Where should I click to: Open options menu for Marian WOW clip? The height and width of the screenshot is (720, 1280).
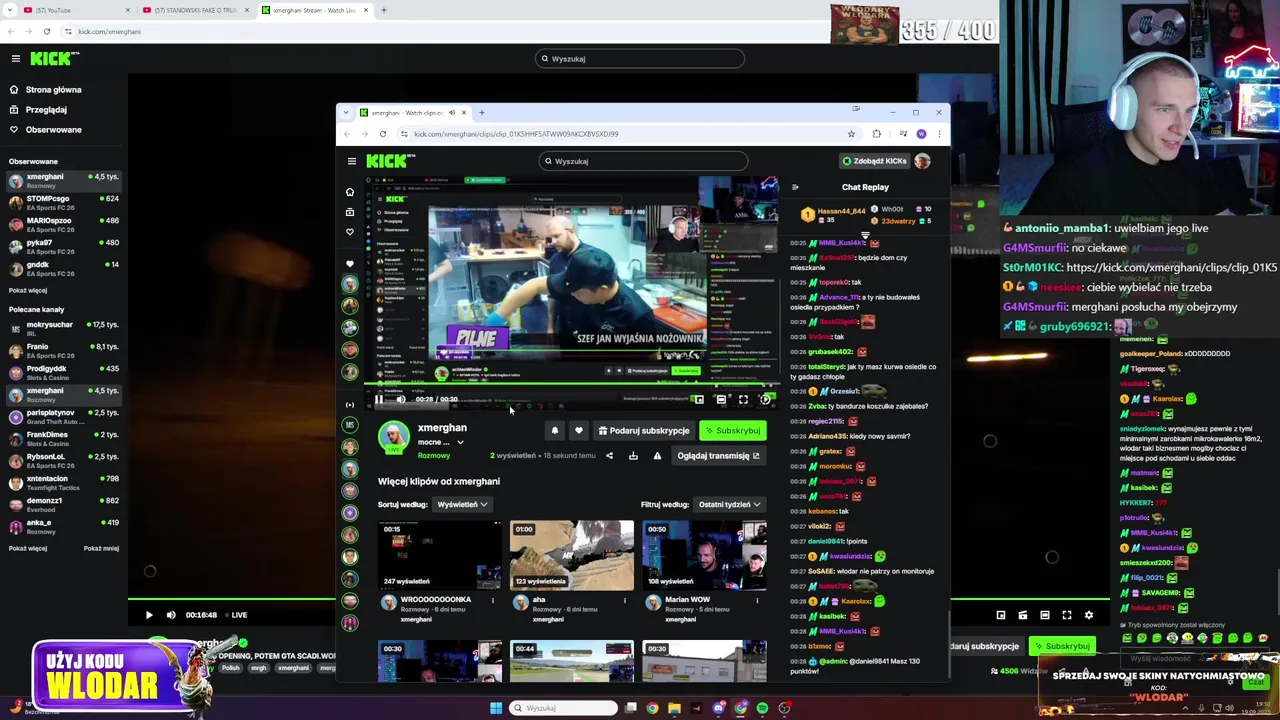point(757,601)
